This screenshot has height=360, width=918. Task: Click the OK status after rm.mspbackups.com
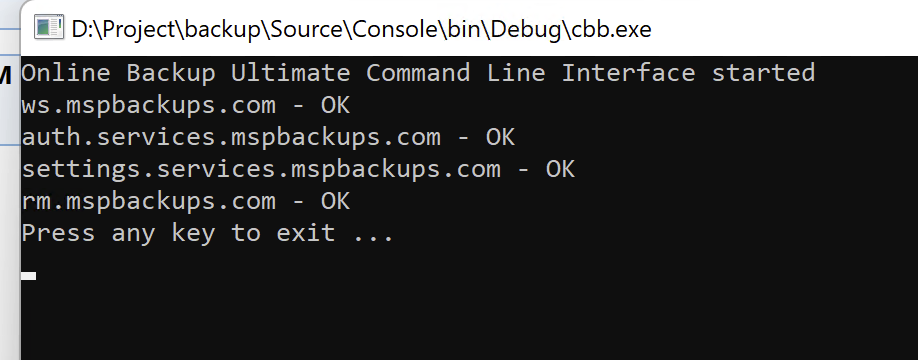tap(335, 202)
